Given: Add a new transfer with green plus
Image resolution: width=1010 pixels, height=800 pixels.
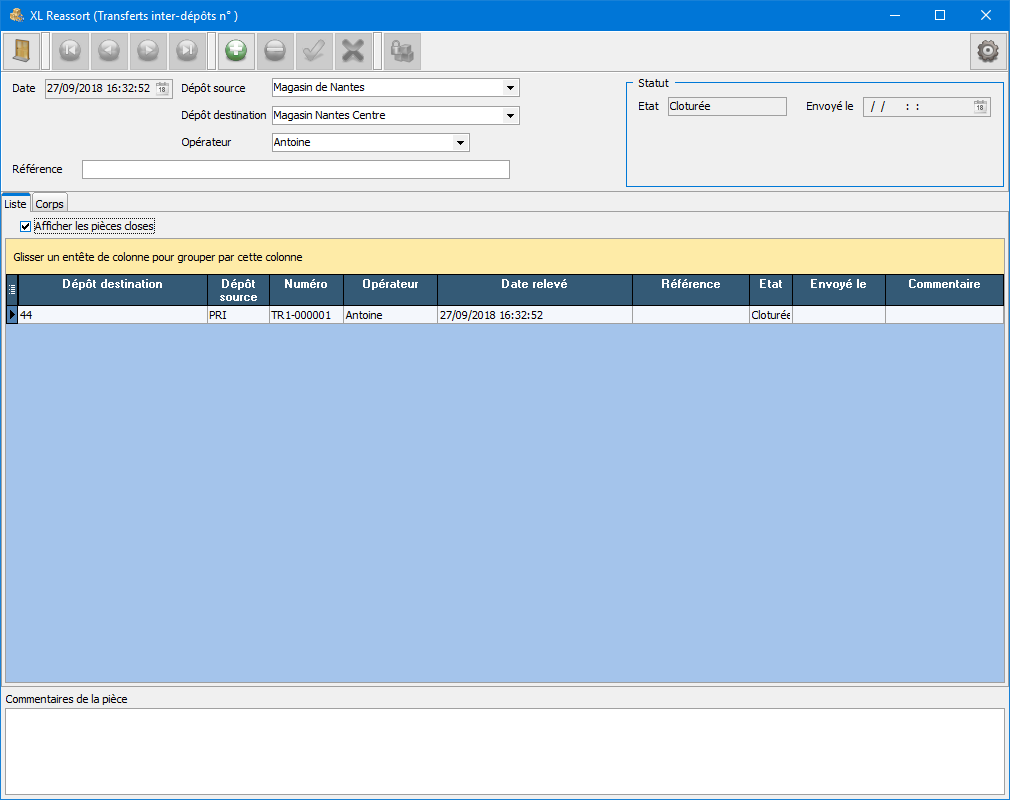Looking at the screenshot, I should point(237,51).
